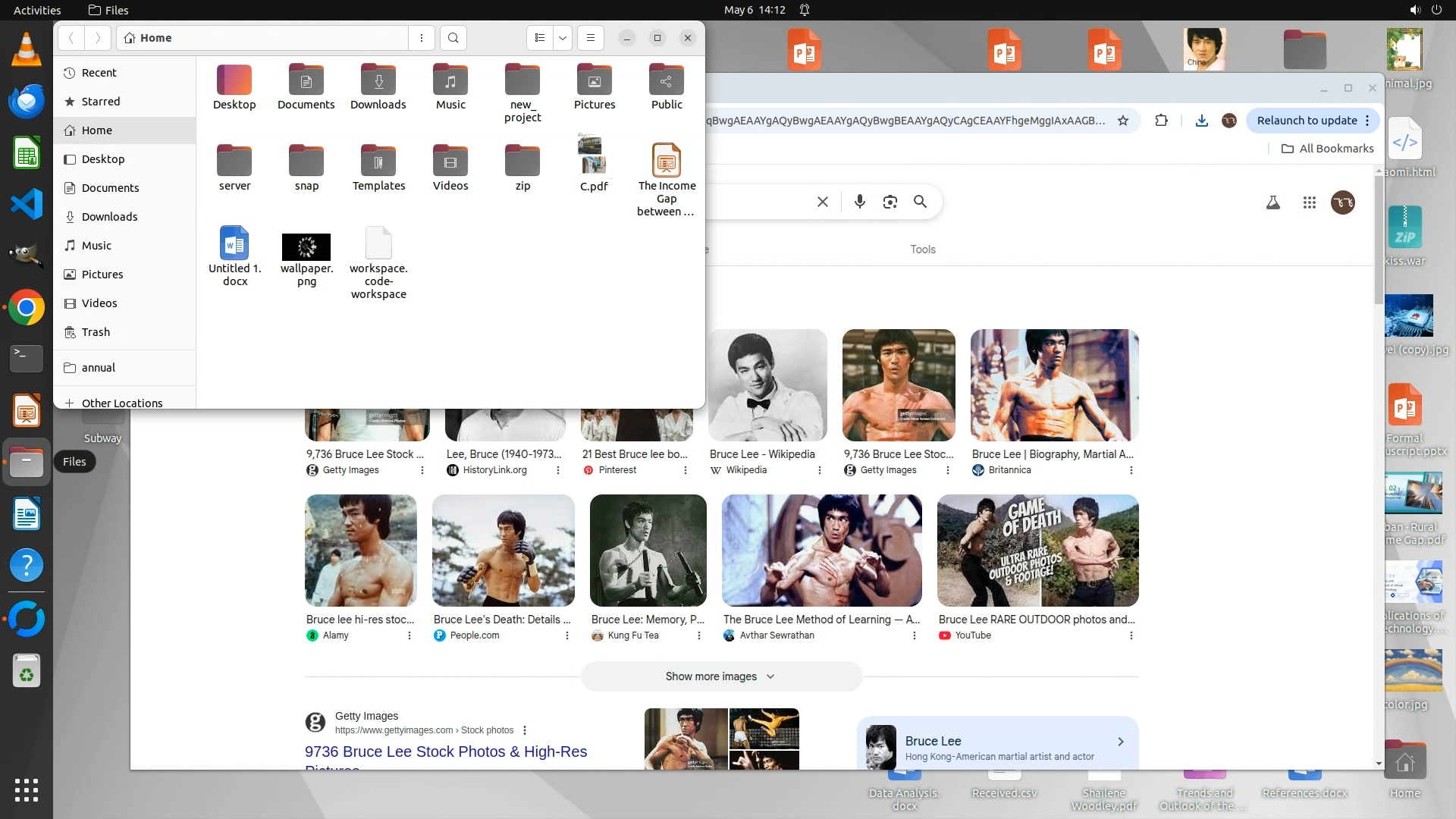The width and height of the screenshot is (1456, 819).
Task: Open the Activities overview in top bar
Action: [37, 10]
